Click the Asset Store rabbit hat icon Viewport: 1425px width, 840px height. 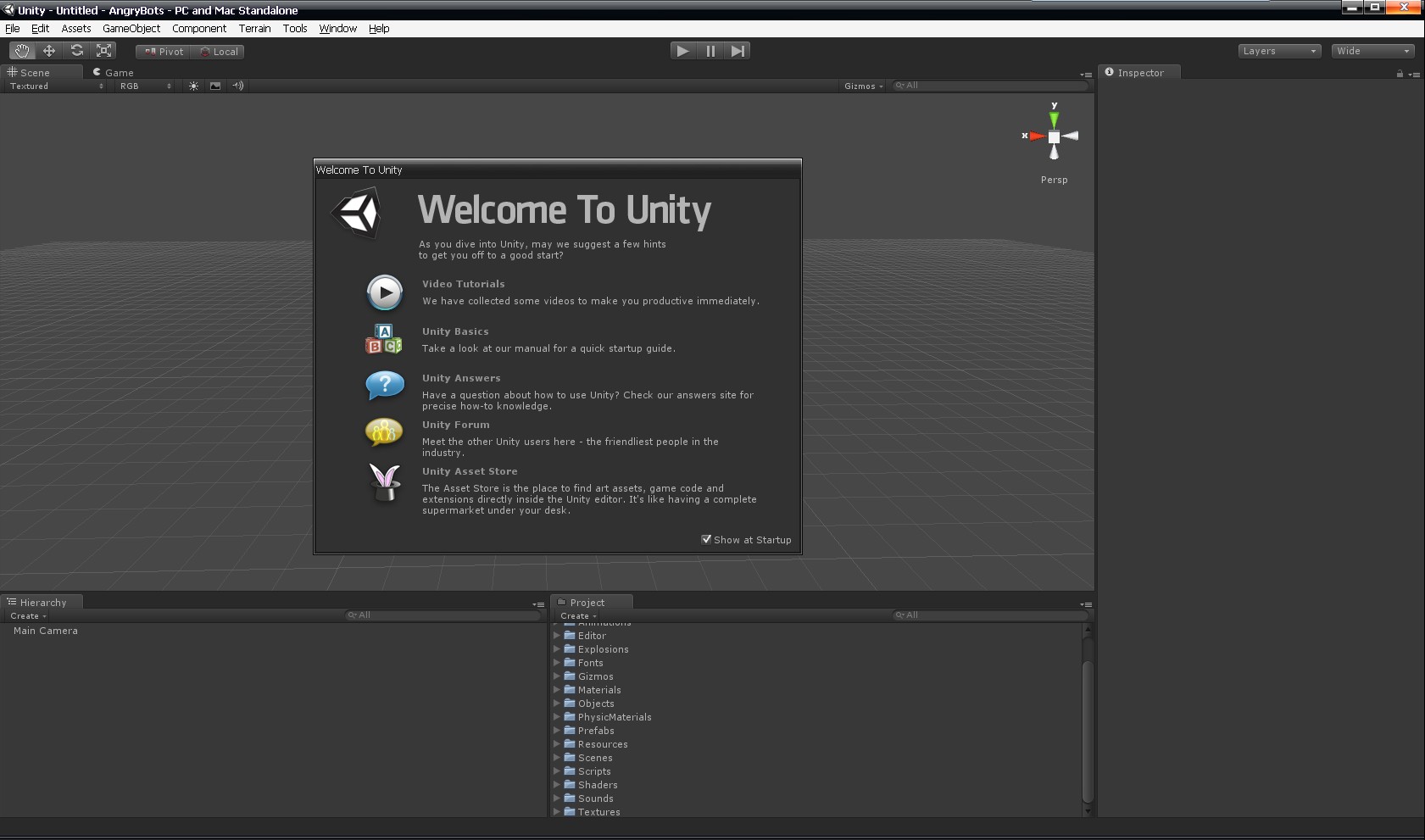[x=385, y=481]
